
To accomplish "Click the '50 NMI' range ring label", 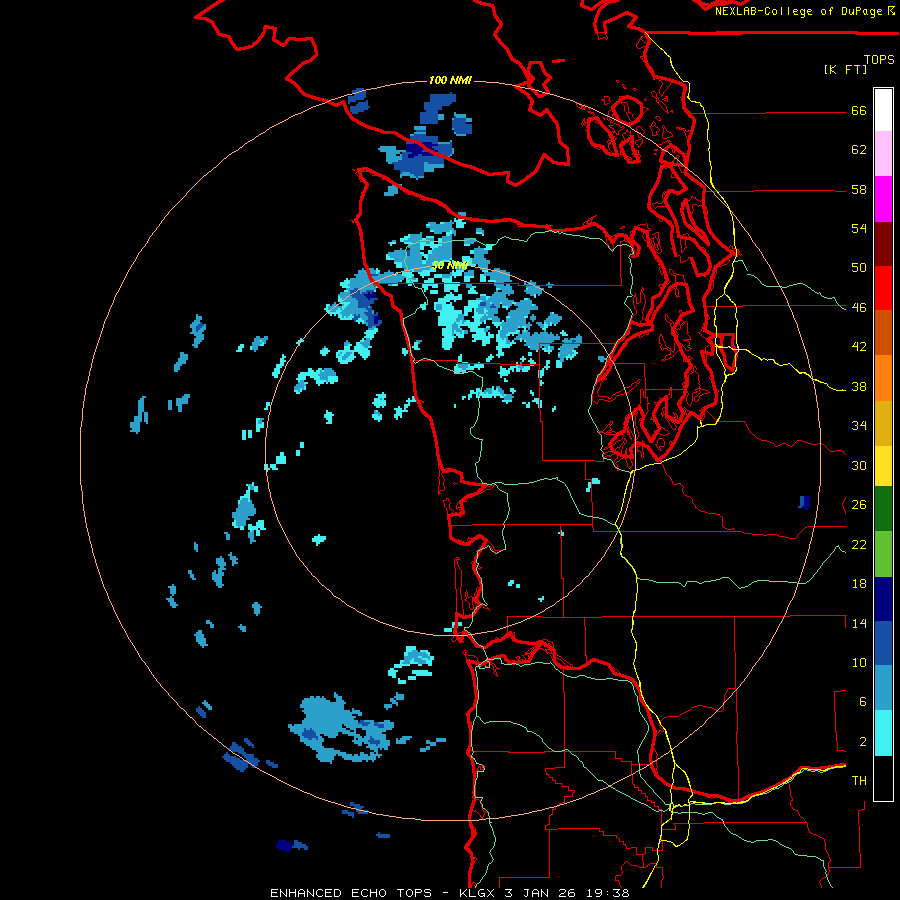I will pyautogui.click(x=450, y=265).
